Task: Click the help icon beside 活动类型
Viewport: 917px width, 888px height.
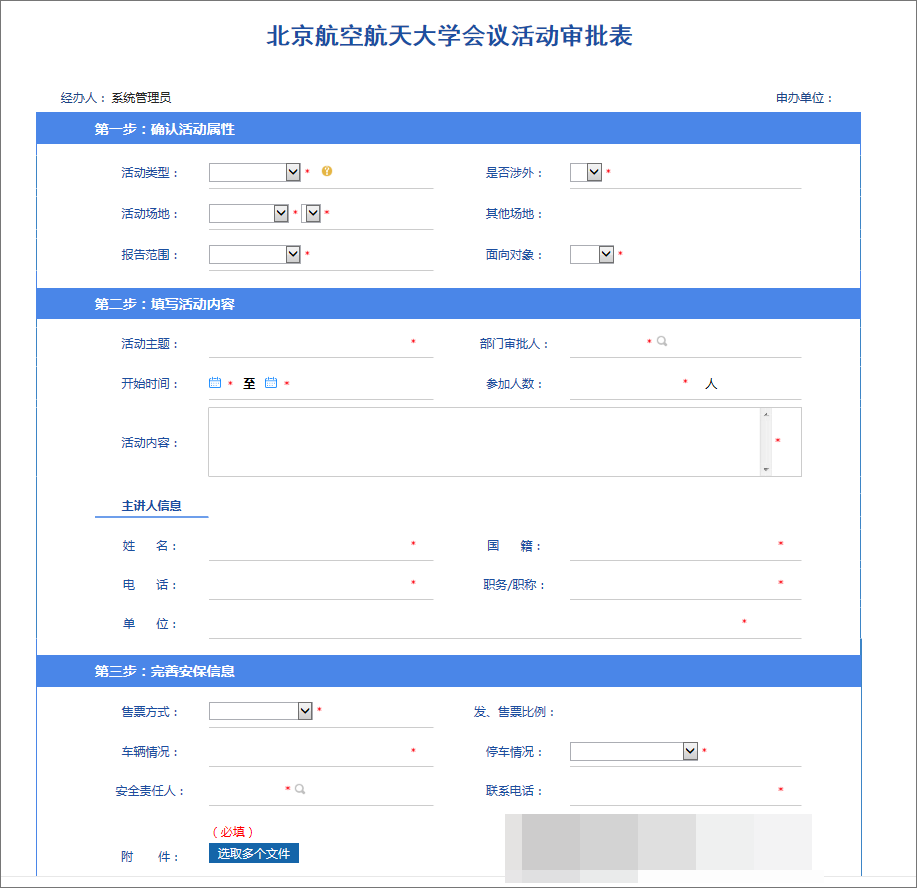Action: coord(327,171)
